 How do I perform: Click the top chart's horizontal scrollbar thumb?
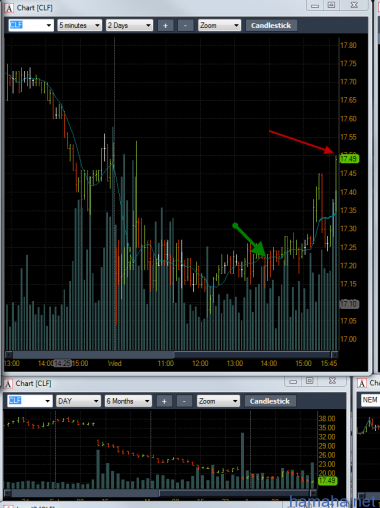[x=93, y=355]
